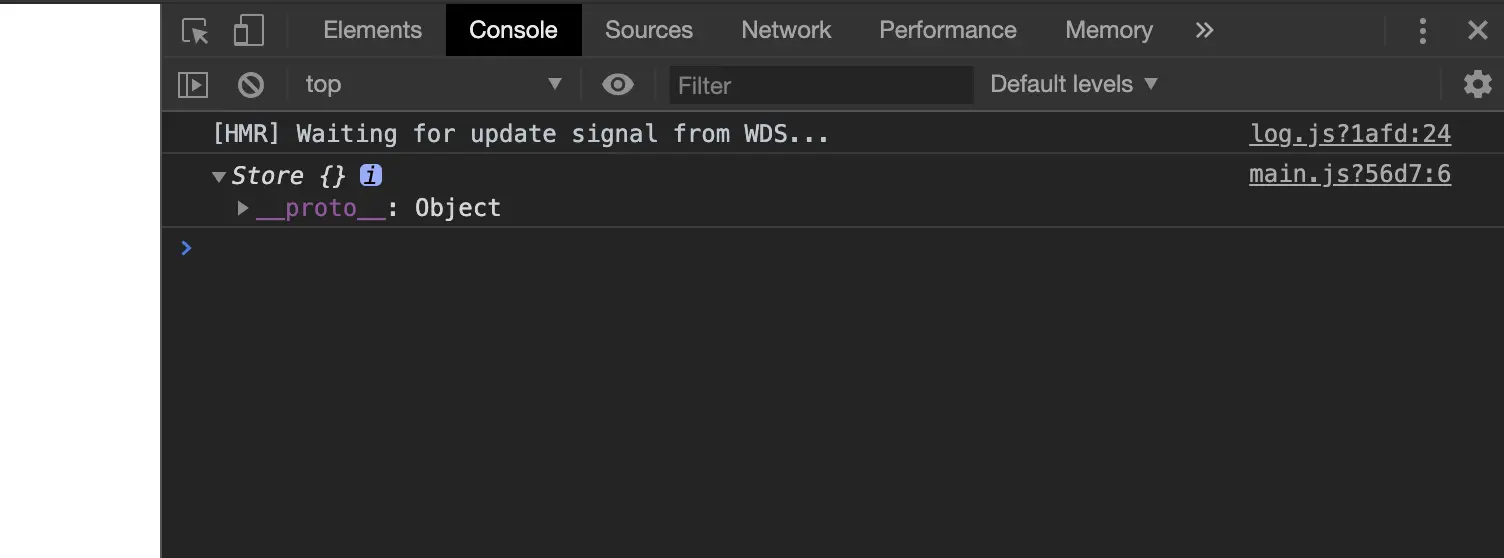
Task: Open the console settings gear
Action: pyautogui.click(x=1477, y=85)
